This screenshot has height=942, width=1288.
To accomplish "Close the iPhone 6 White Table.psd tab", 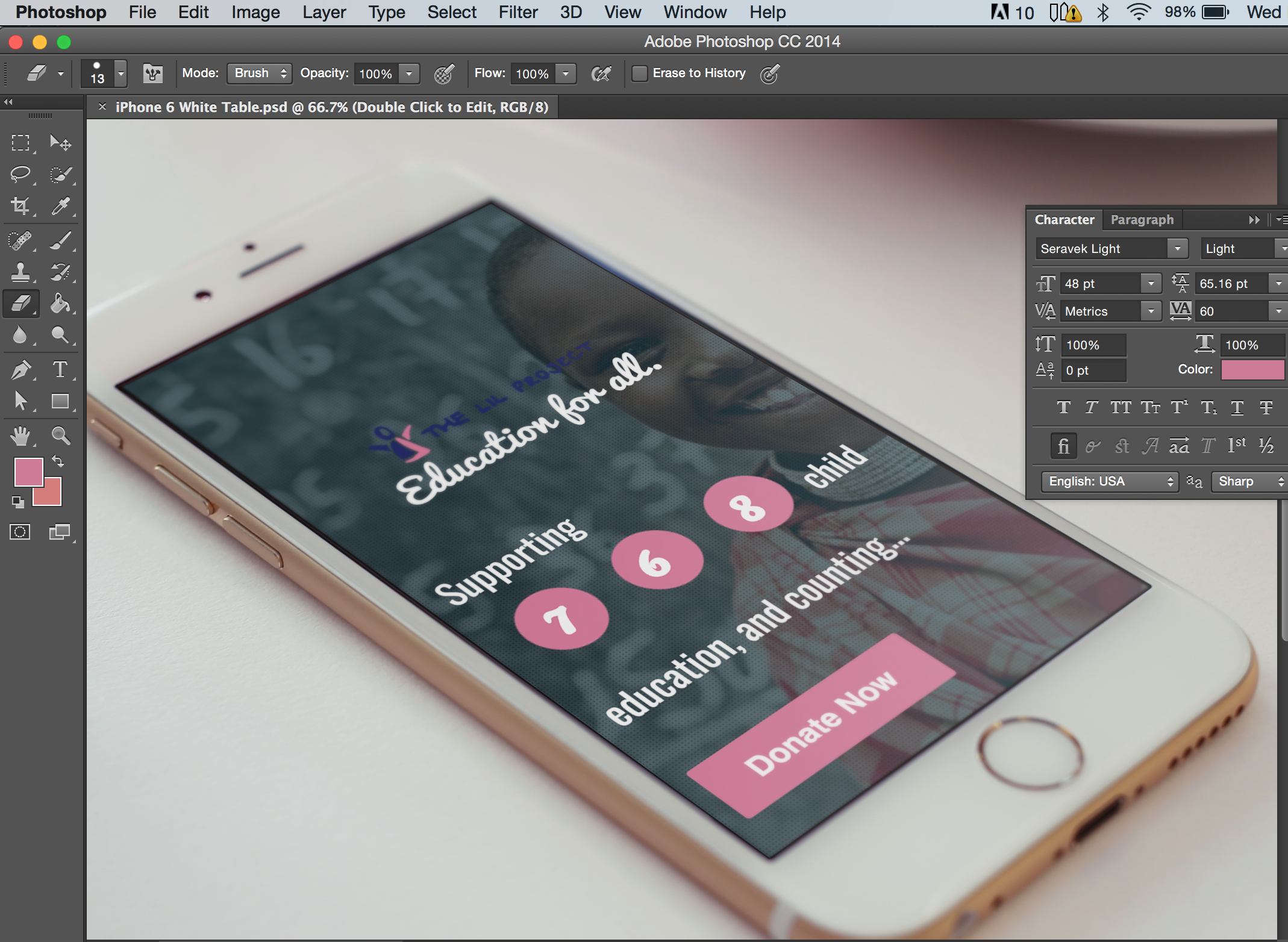I will click(102, 107).
